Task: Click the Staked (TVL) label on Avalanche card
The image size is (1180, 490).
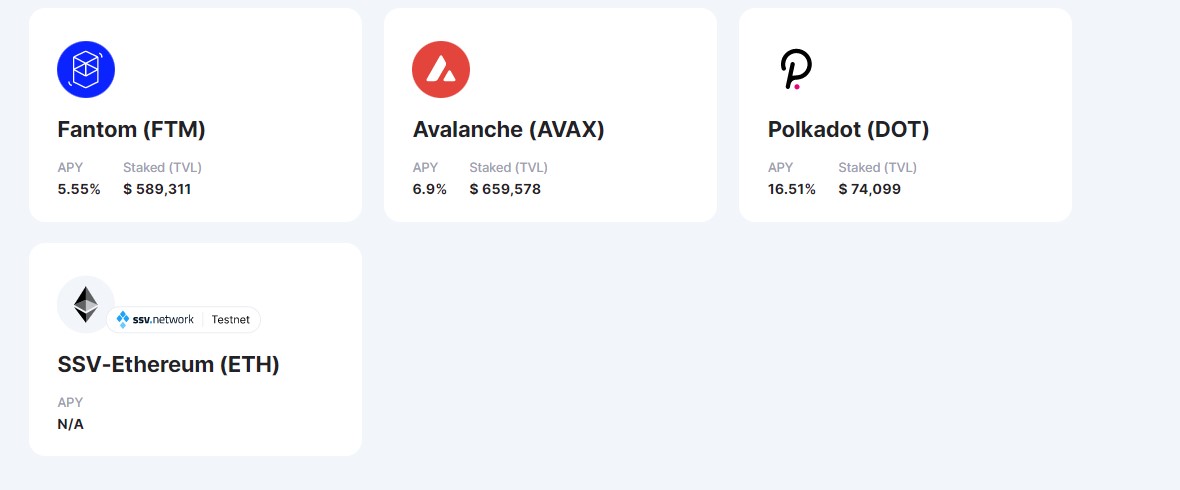Action: tap(508, 167)
